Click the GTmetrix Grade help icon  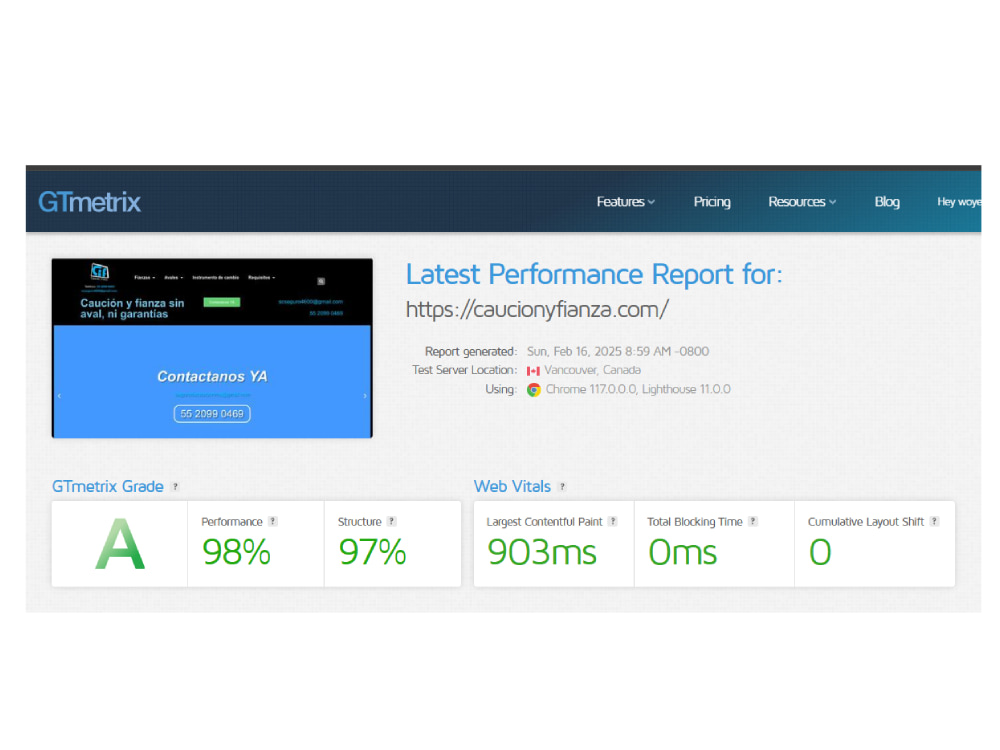[175, 487]
